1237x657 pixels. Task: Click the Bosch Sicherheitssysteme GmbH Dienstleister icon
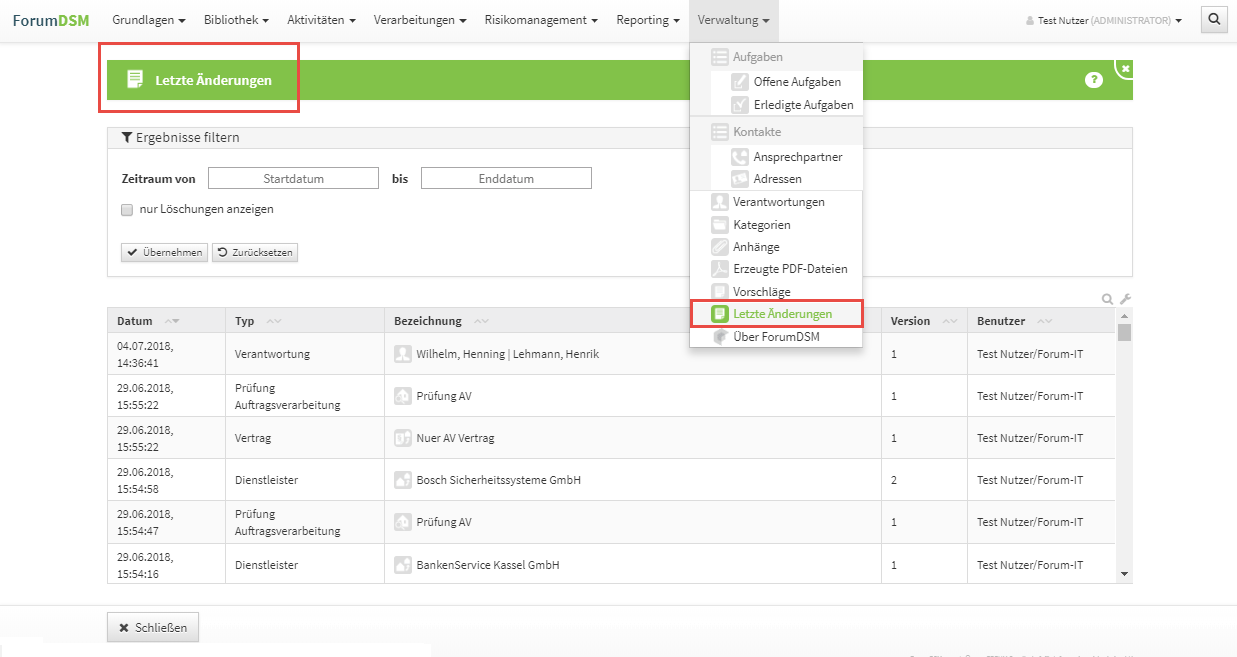tap(403, 480)
